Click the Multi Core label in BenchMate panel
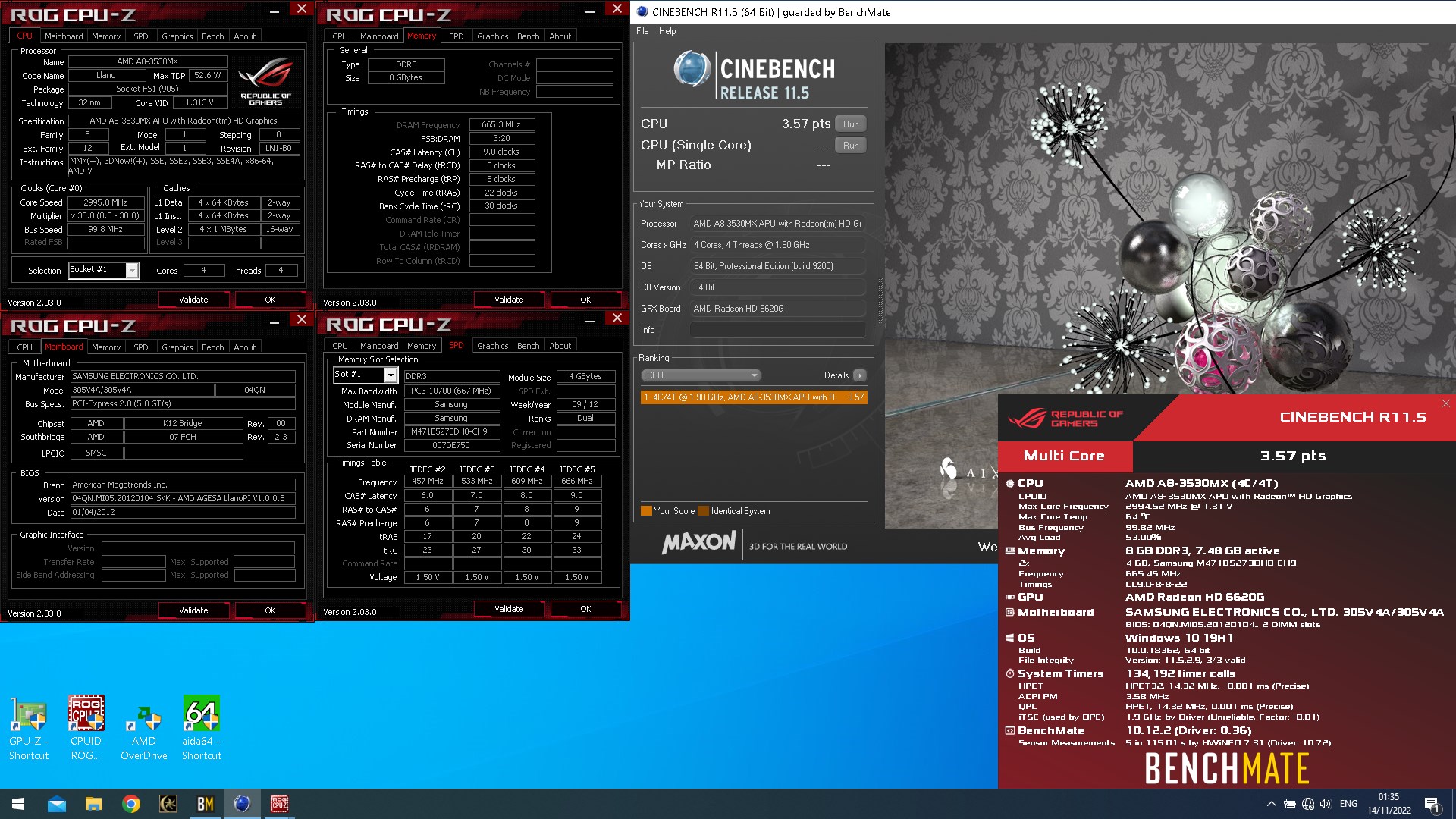This screenshot has height=819, width=1456. pos(1064,456)
